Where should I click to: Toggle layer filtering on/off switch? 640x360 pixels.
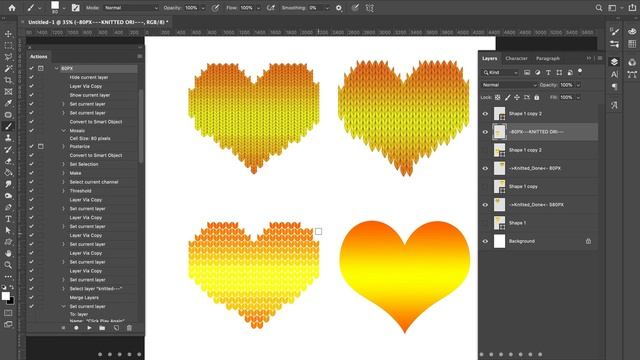tap(580, 71)
